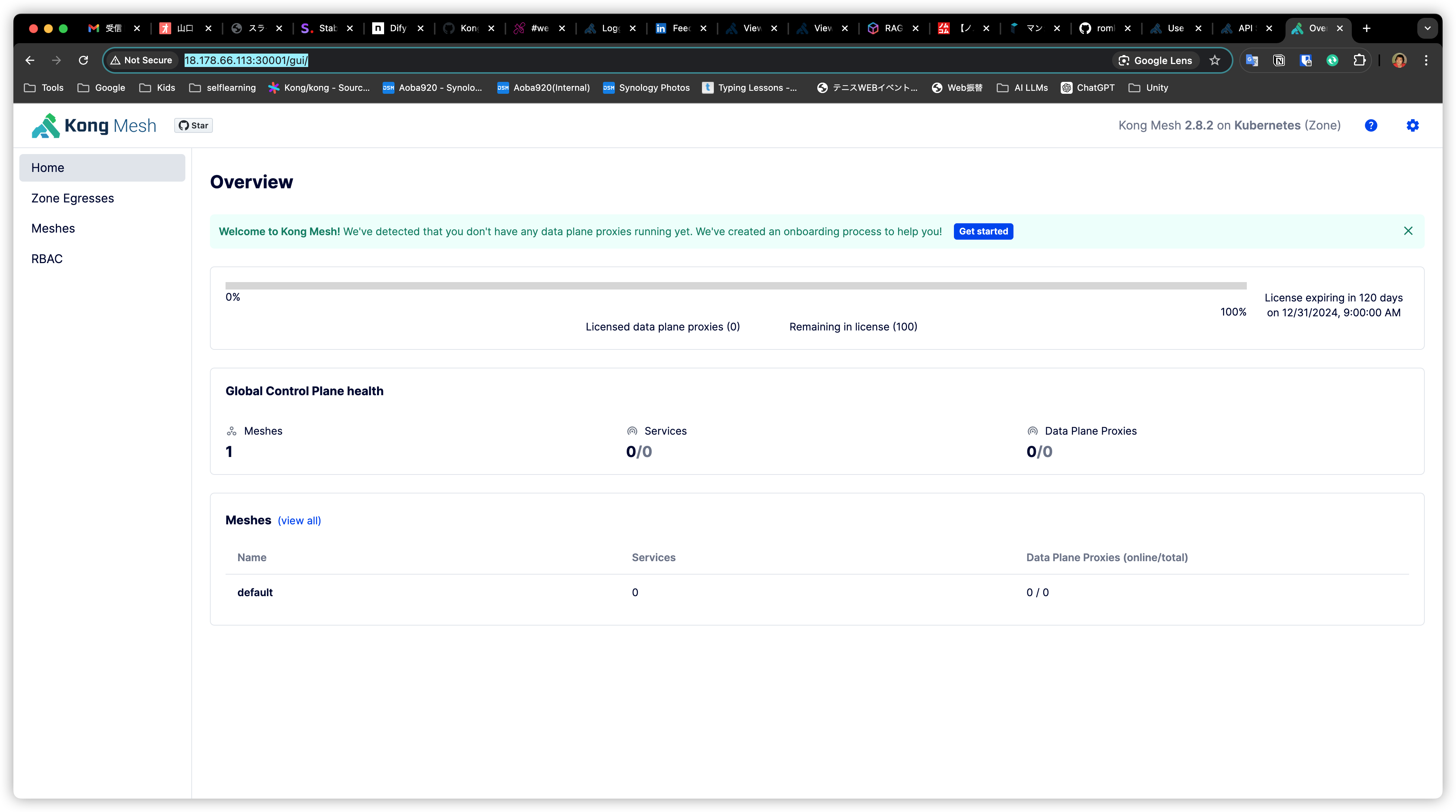Click the browser back arrow
The width and height of the screenshot is (1456, 812).
(30, 60)
